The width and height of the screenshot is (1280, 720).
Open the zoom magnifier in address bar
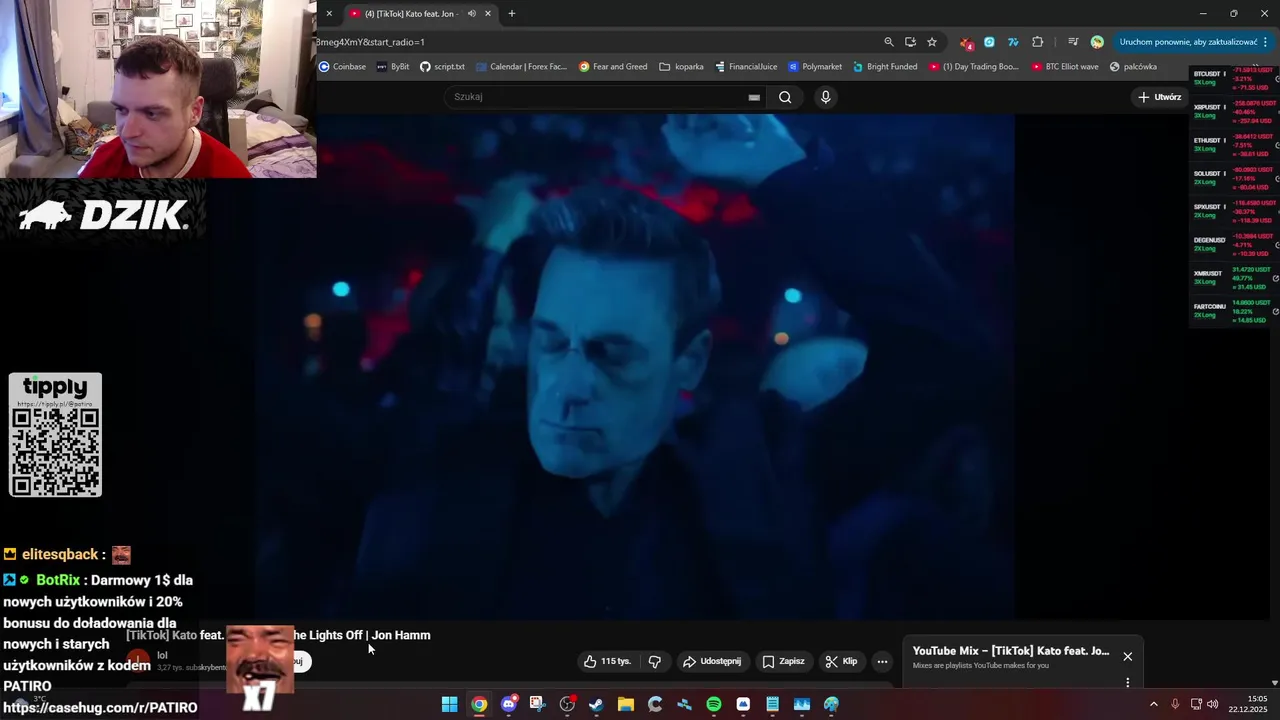pyautogui.click(x=889, y=42)
